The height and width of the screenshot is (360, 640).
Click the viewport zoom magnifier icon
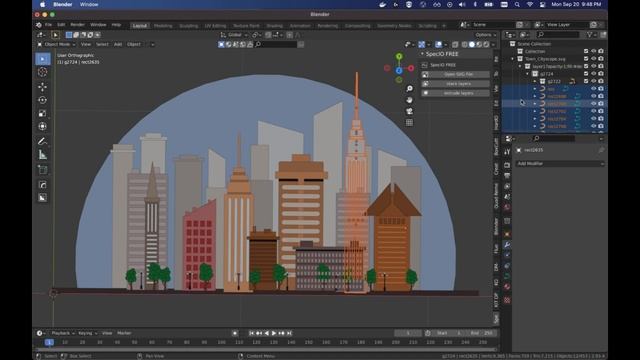409,89
